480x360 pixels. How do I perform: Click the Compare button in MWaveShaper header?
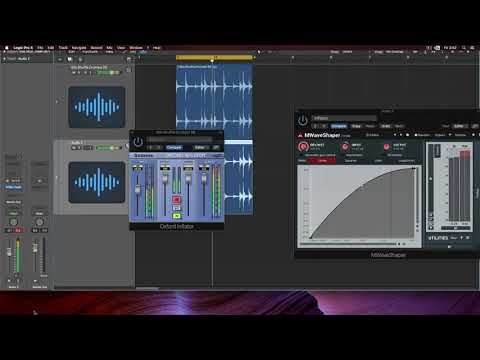coord(338,126)
